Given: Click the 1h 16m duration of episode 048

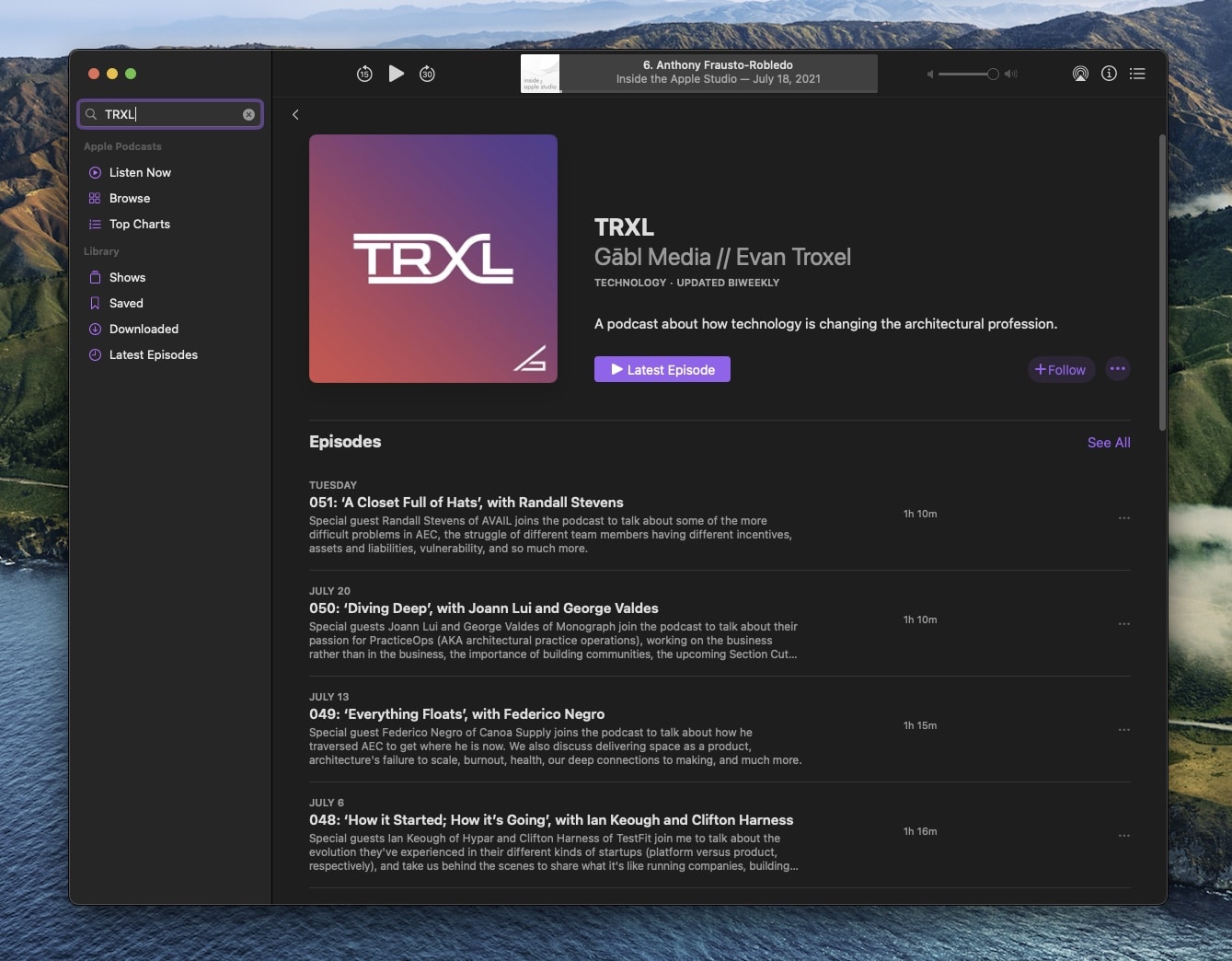Looking at the screenshot, I should (920, 831).
